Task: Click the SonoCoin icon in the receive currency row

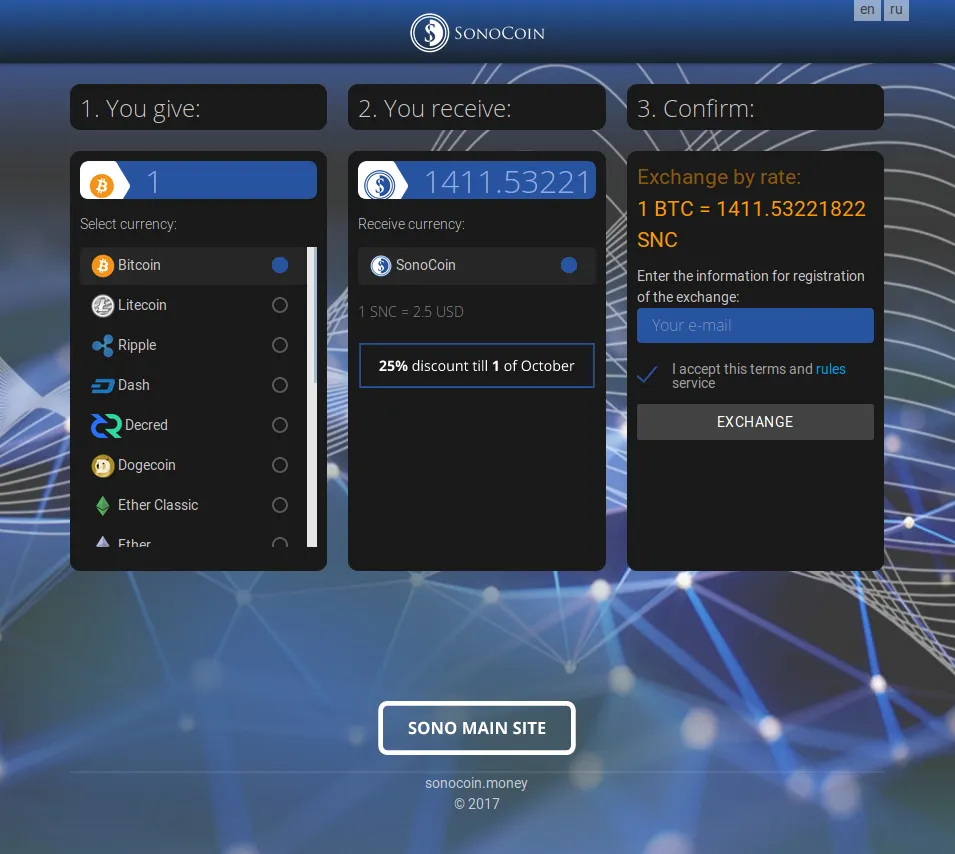Action: point(381,266)
